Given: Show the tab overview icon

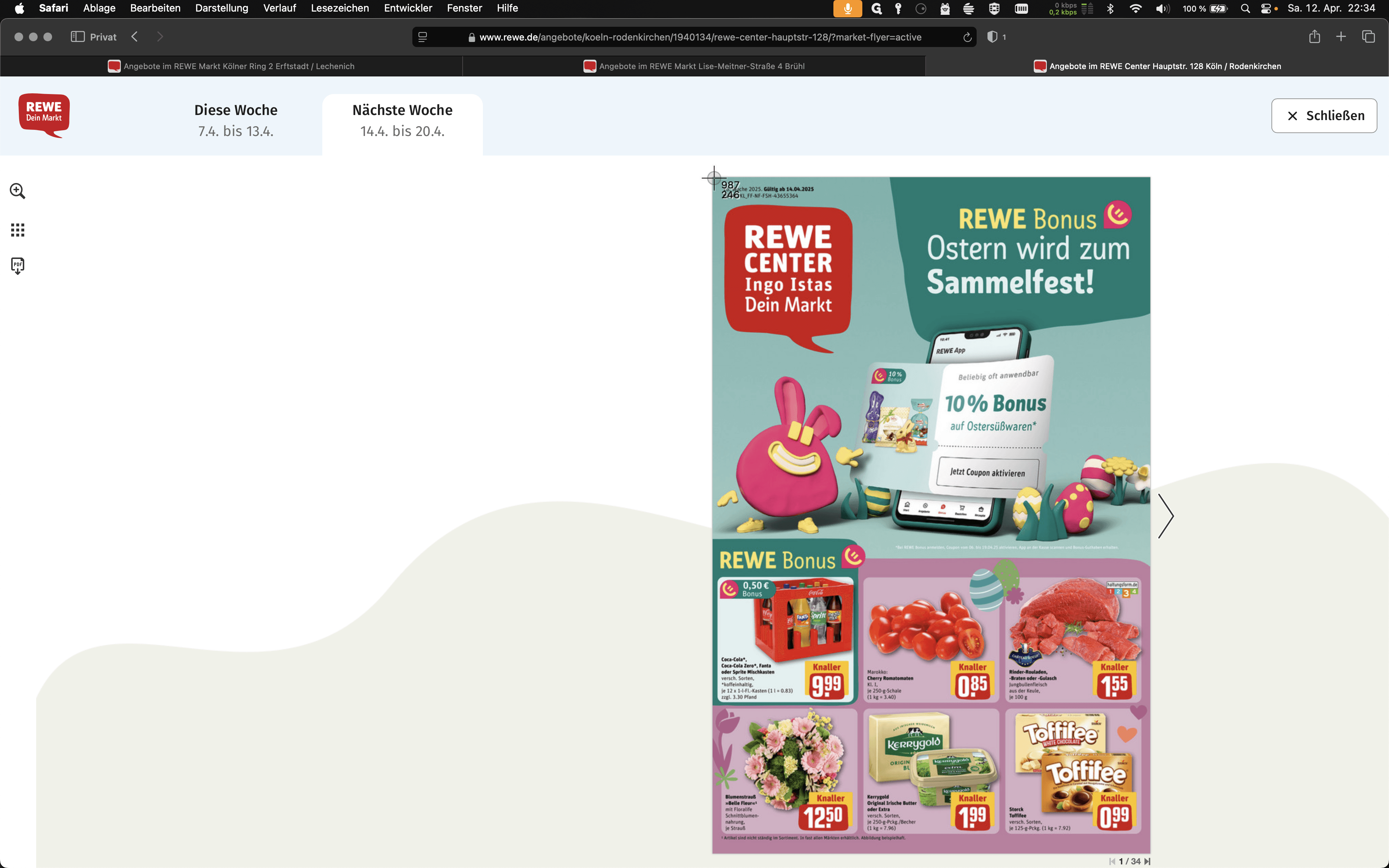Looking at the screenshot, I should pyautogui.click(x=1368, y=37).
